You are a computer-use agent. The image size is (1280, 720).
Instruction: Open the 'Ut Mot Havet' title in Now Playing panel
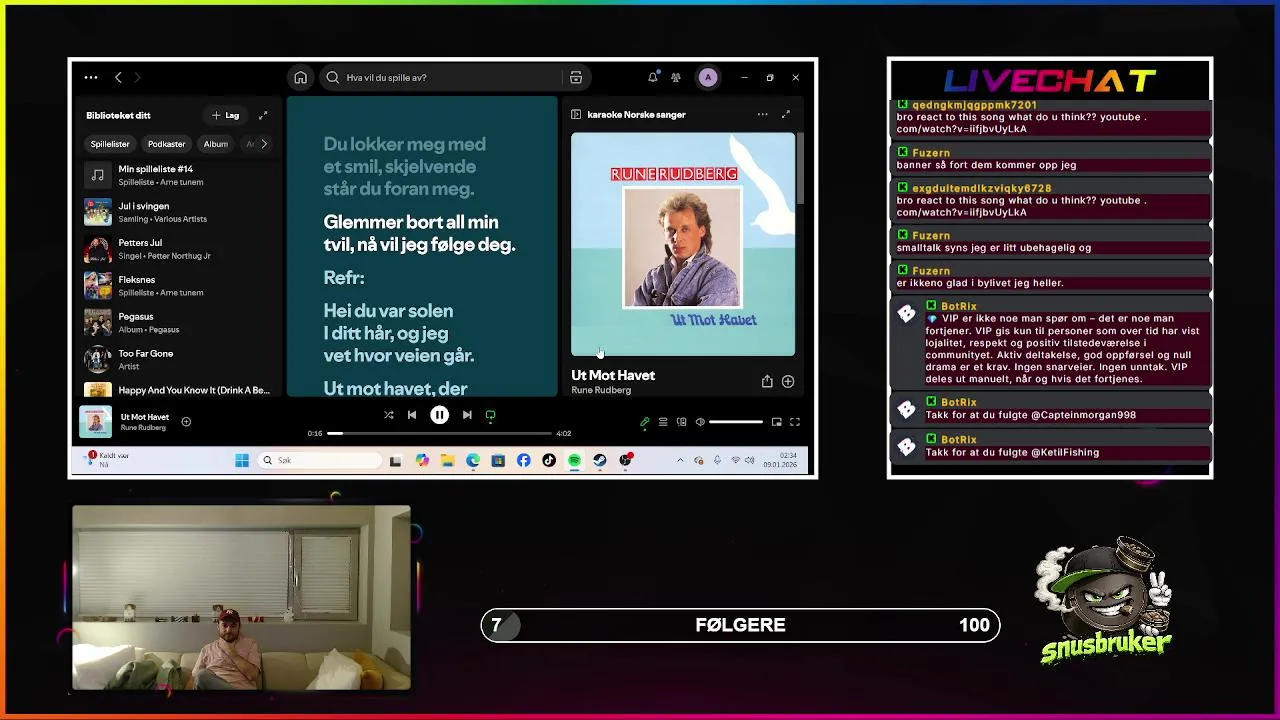pyautogui.click(x=613, y=375)
